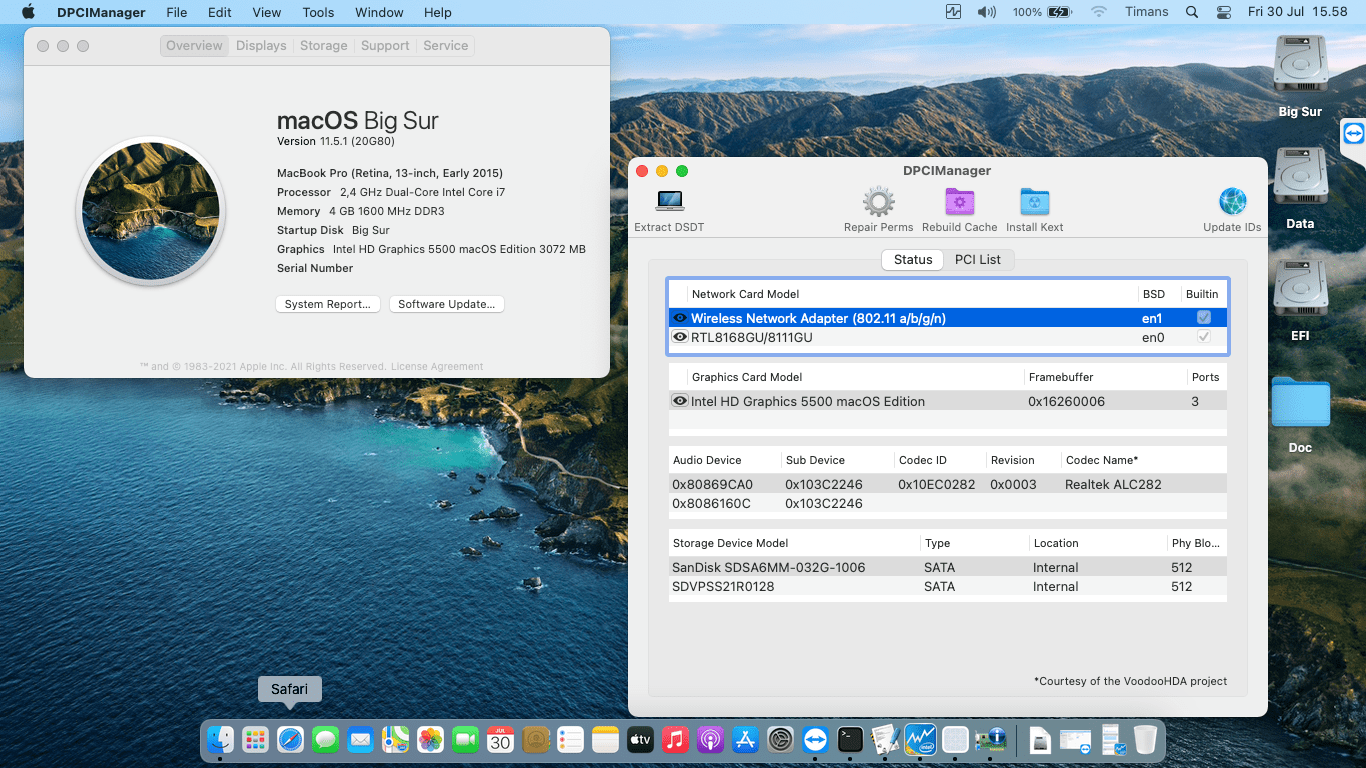Open Spotlight search in menu bar
Image resolution: width=1366 pixels, height=768 pixels.
1191,12
